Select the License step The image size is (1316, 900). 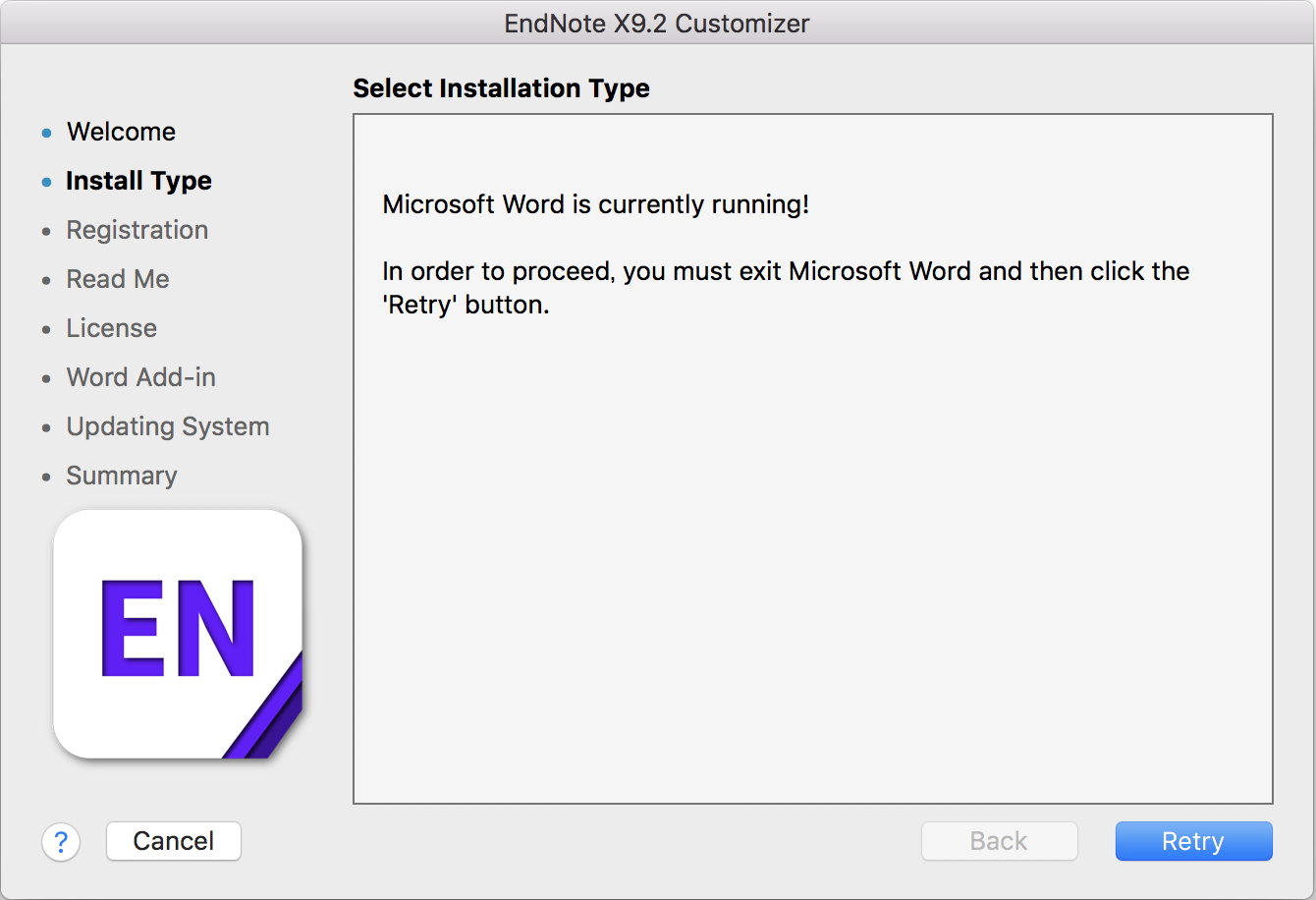(x=112, y=328)
